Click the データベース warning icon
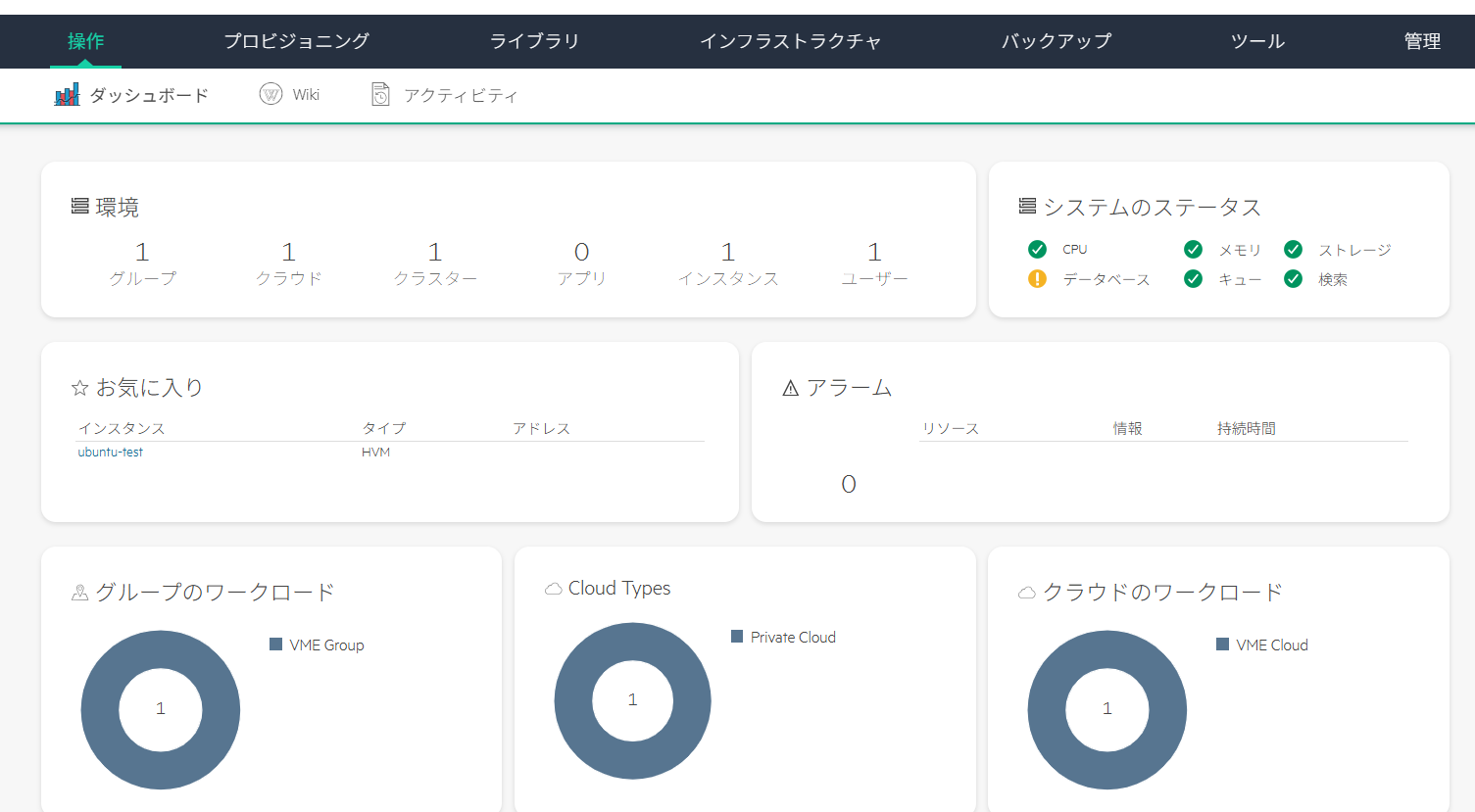This screenshot has height=812, width=1475. (x=1037, y=279)
